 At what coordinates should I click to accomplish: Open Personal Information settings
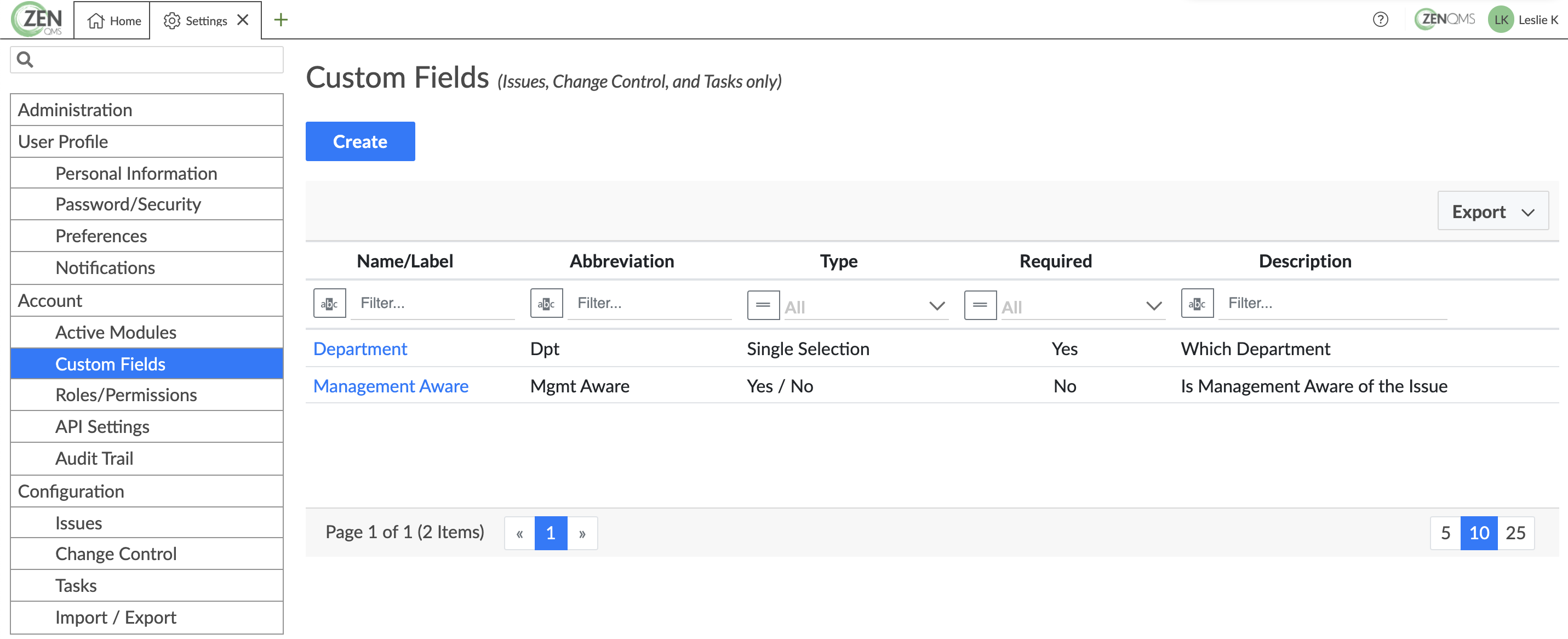coord(147,173)
